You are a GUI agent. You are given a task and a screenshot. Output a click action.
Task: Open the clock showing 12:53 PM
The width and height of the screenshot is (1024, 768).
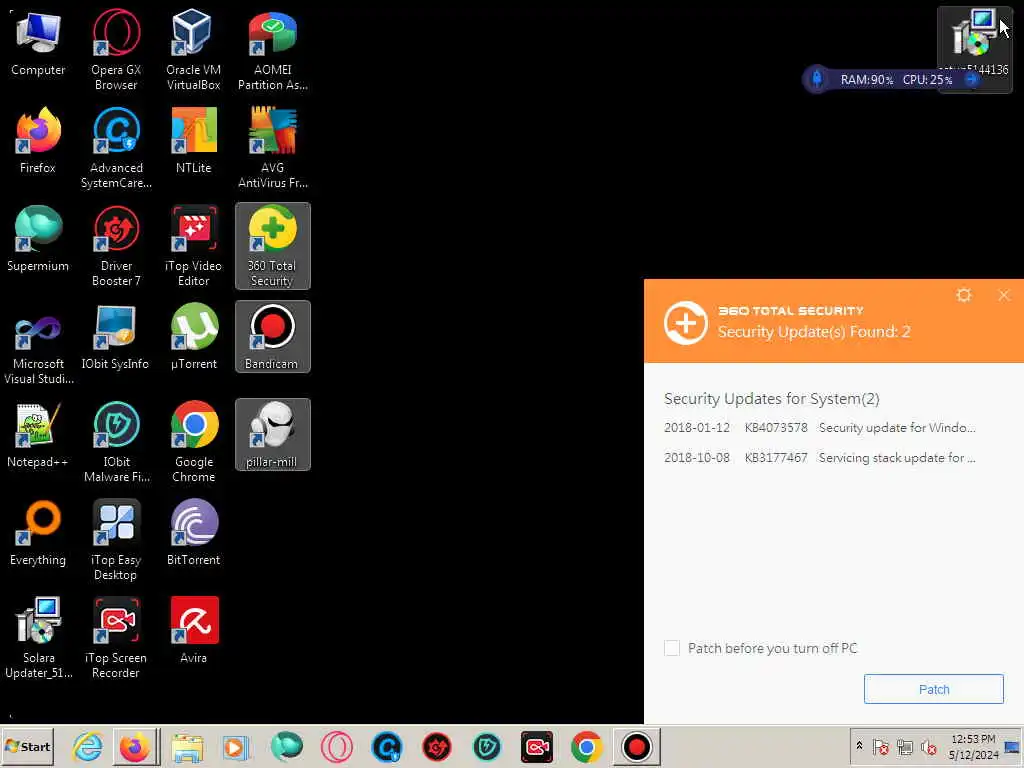973,746
